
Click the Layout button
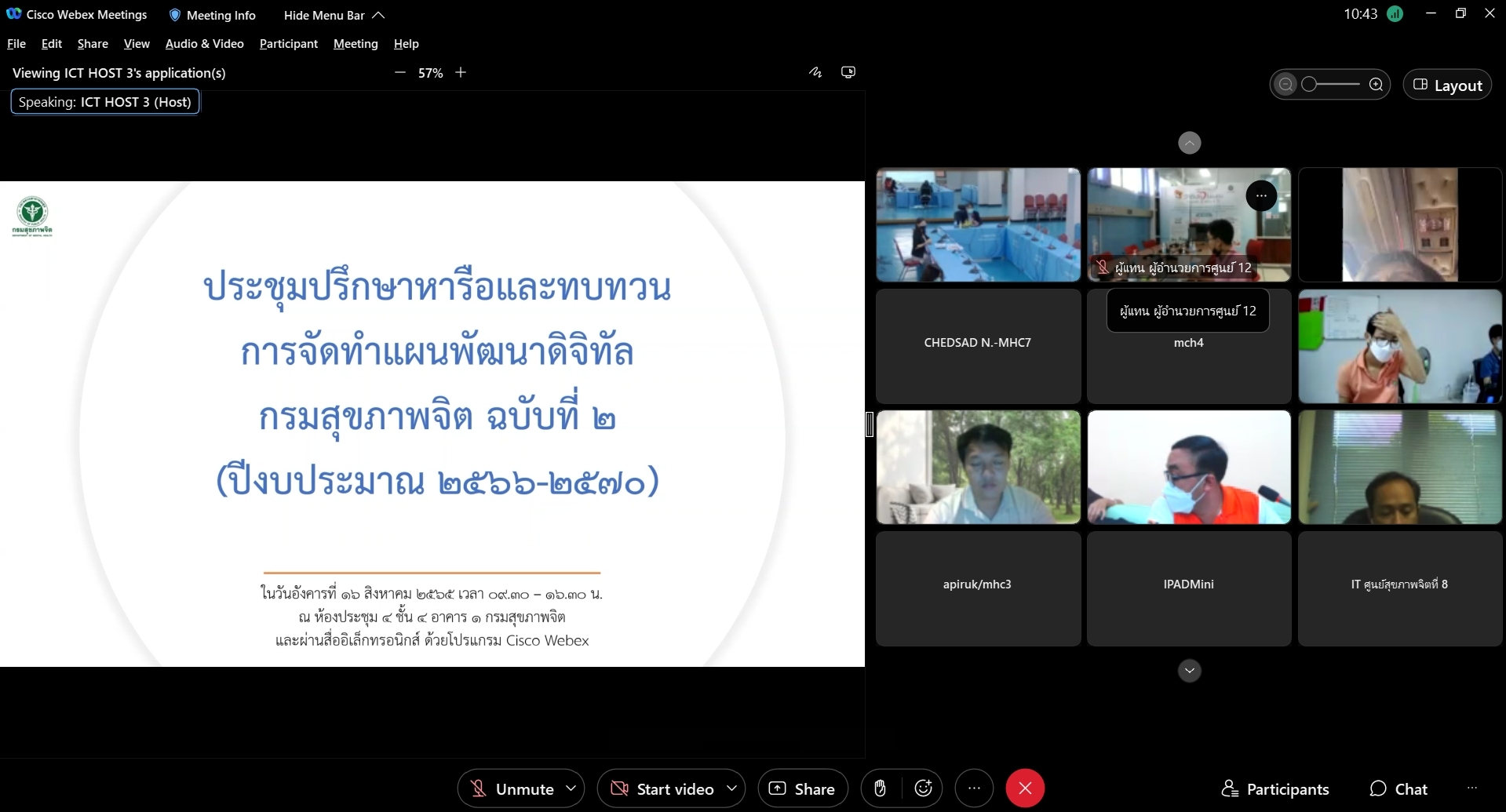tap(1447, 85)
